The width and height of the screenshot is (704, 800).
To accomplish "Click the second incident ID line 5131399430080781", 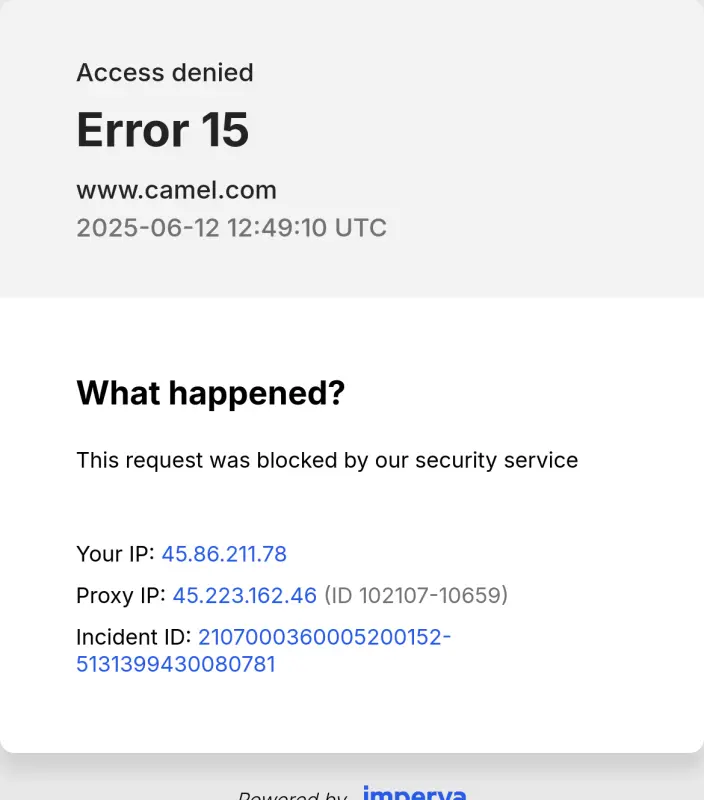I will click(176, 664).
